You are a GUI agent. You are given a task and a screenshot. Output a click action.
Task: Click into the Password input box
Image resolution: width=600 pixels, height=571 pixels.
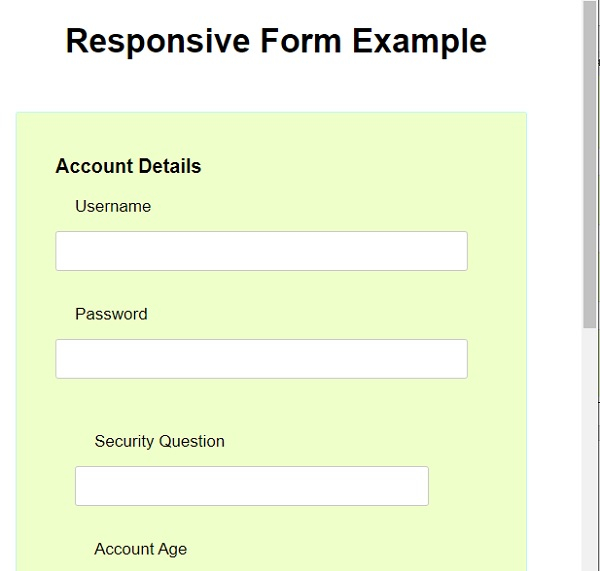261,359
